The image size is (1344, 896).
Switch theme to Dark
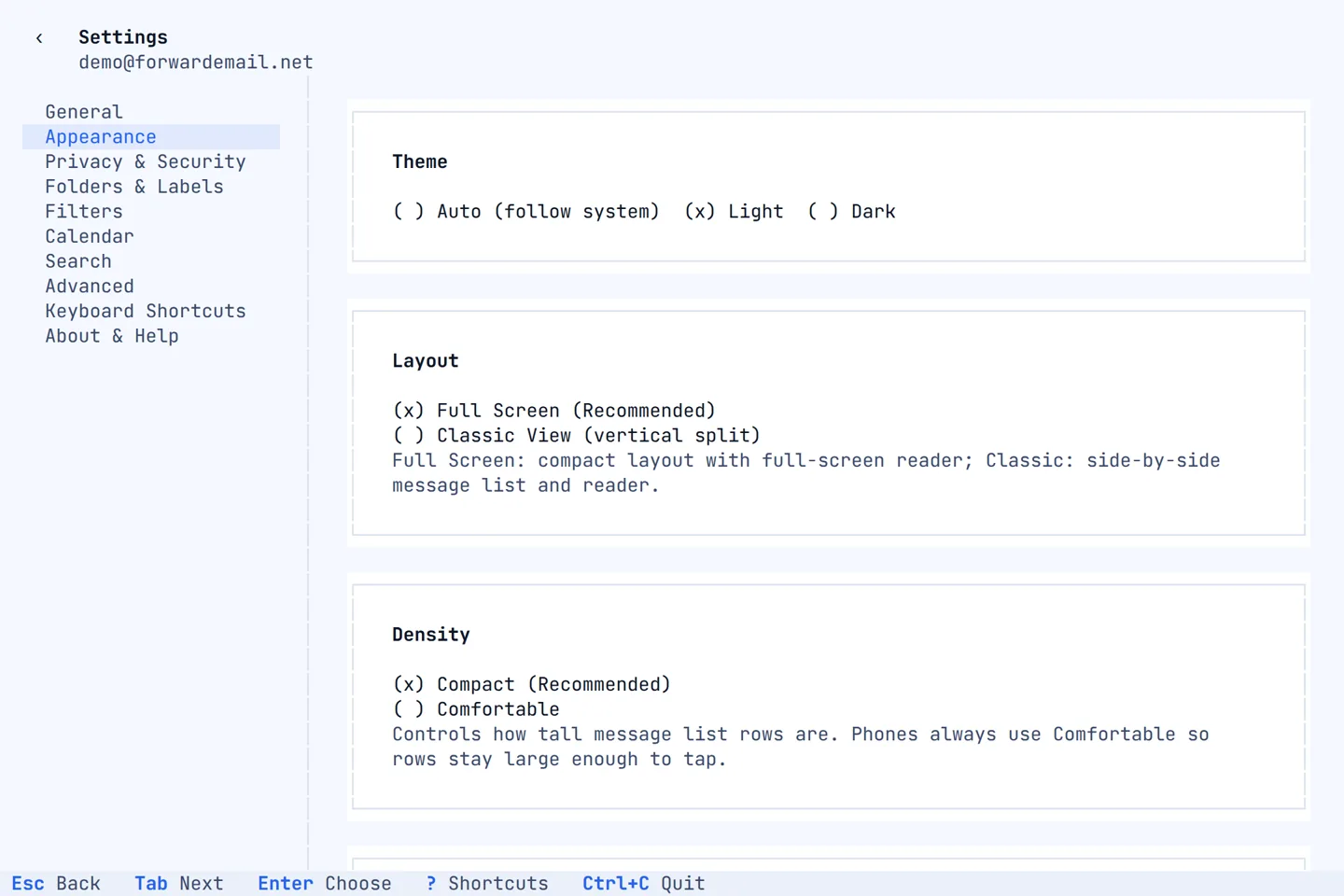coord(851,212)
